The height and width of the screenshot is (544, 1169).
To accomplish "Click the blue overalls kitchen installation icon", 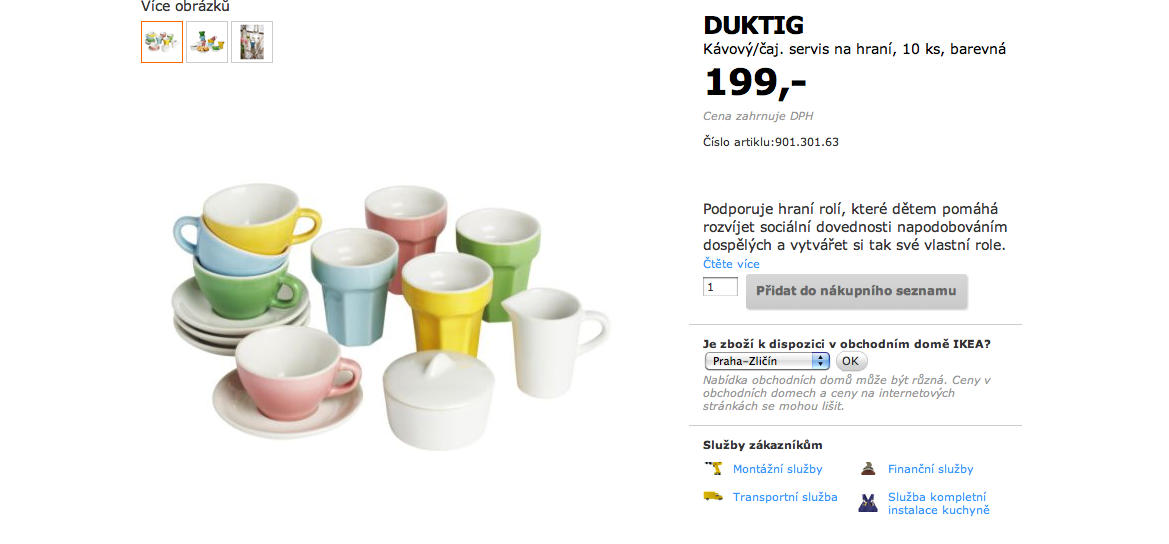I will (x=867, y=503).
